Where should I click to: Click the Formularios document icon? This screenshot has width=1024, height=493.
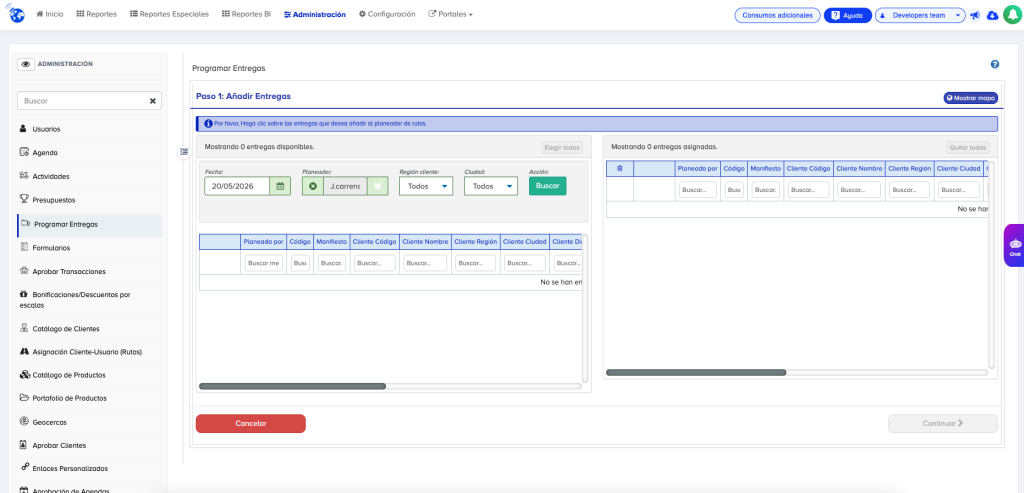(24, 247)
